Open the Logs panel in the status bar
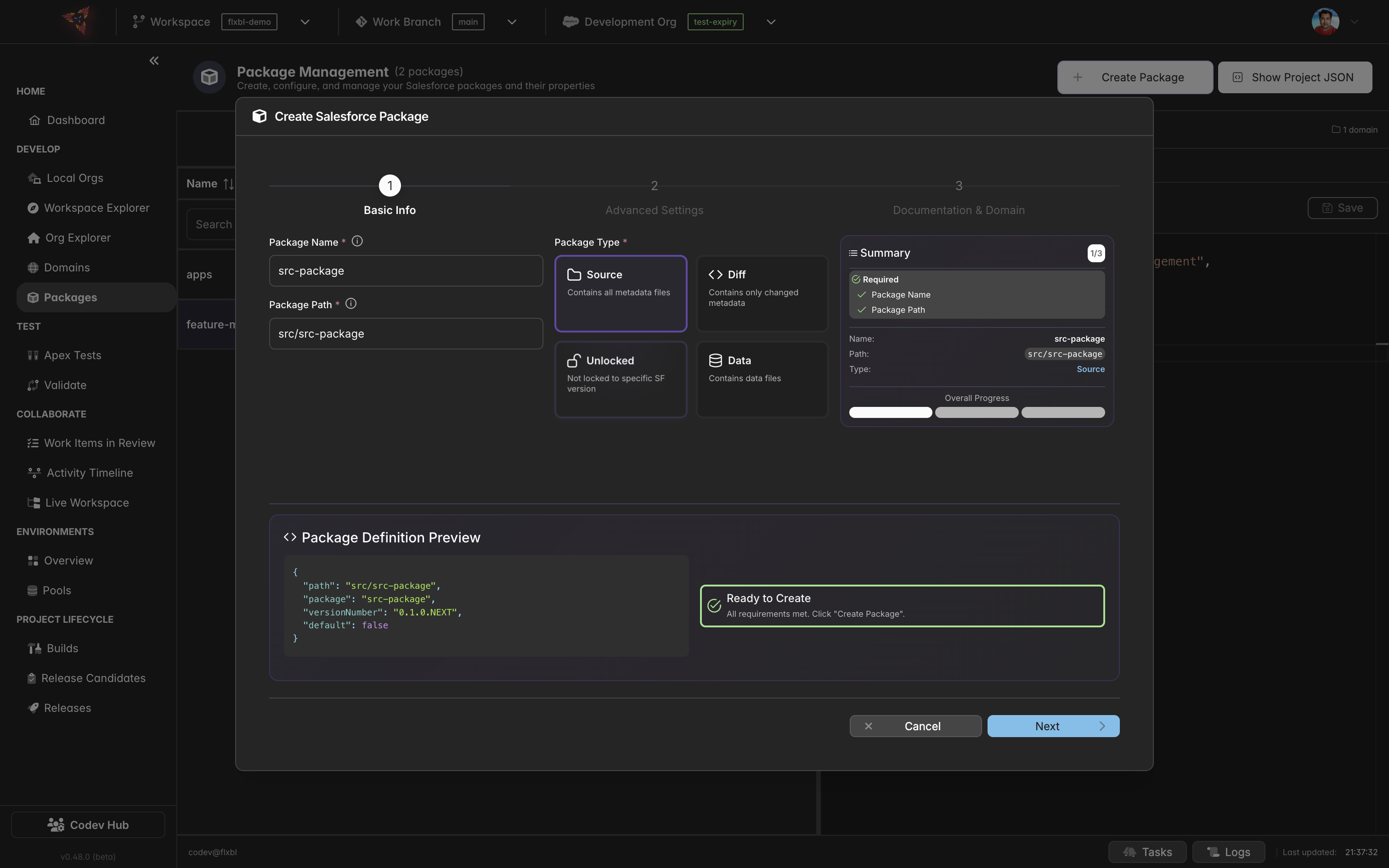Viewport: 1389px width, 868px height. coord(1228,852)
